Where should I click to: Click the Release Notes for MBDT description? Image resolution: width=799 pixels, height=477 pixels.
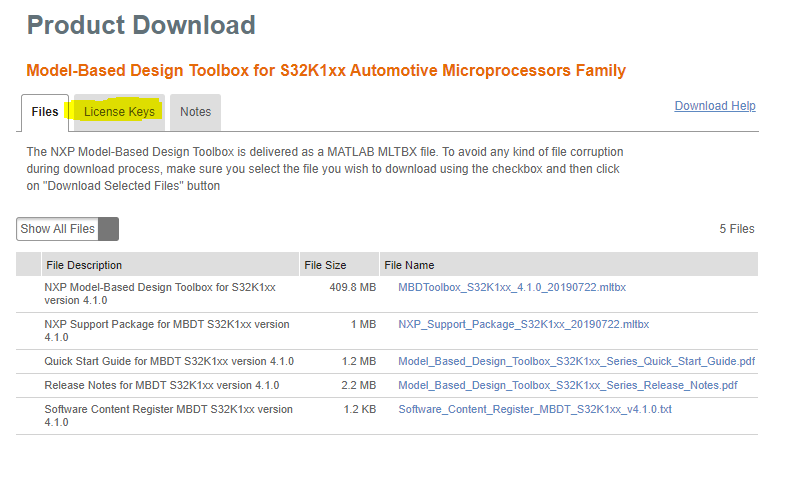[x=162, y=385]
